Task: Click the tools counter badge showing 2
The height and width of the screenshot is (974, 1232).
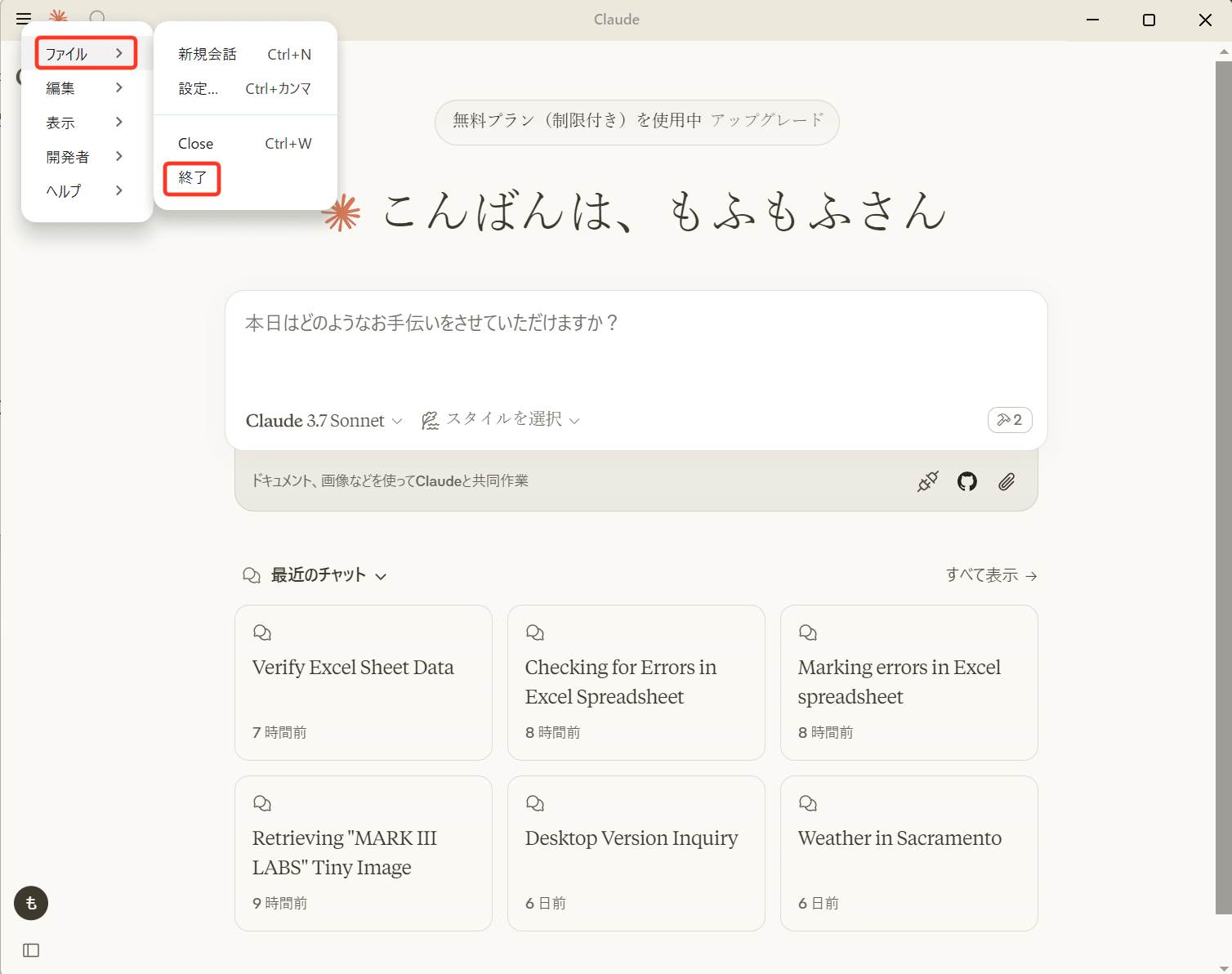Action: click(1010, 419)
